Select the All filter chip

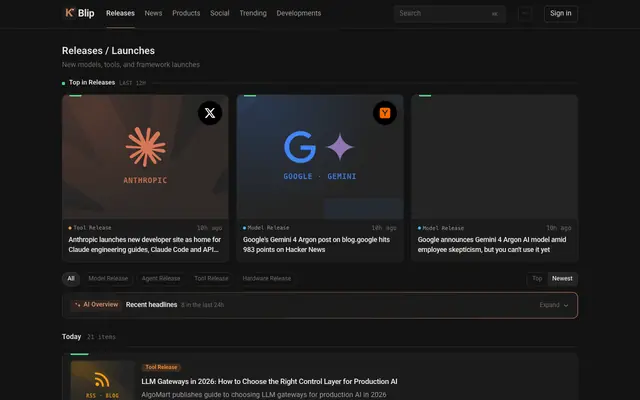point(71,279)
